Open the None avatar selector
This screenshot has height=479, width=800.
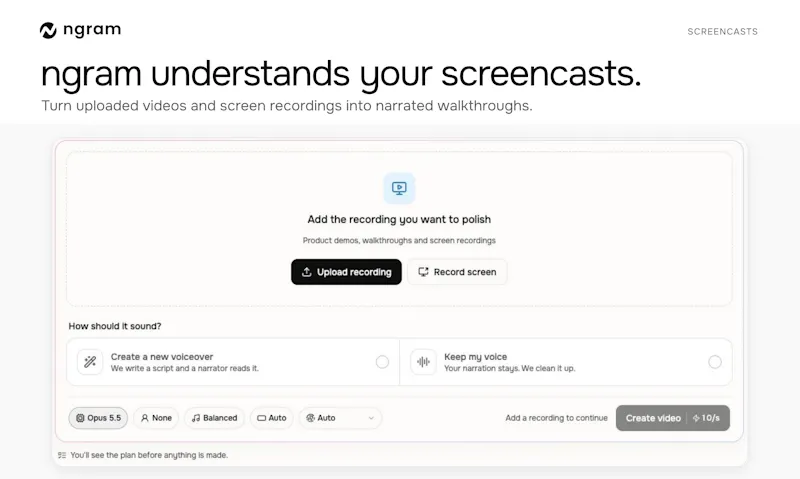(156, 418)
